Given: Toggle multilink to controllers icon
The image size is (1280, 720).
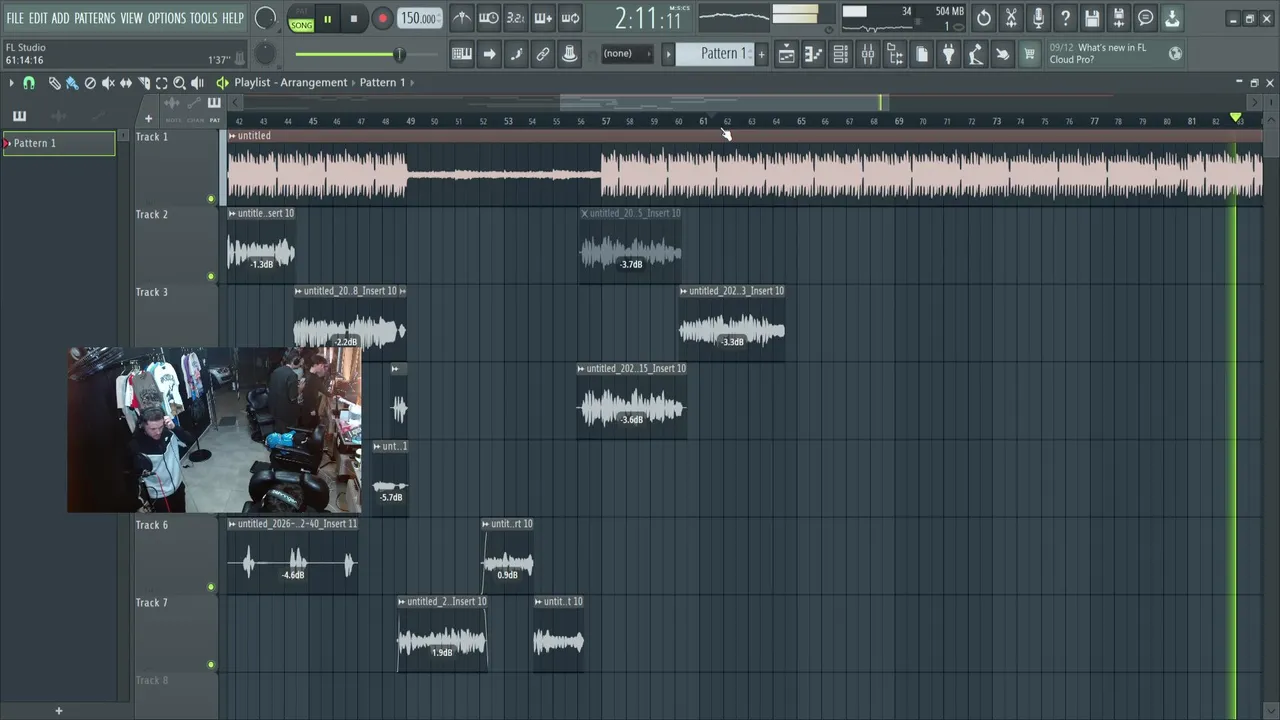Looking at the screenshot, I should point(570,54).
